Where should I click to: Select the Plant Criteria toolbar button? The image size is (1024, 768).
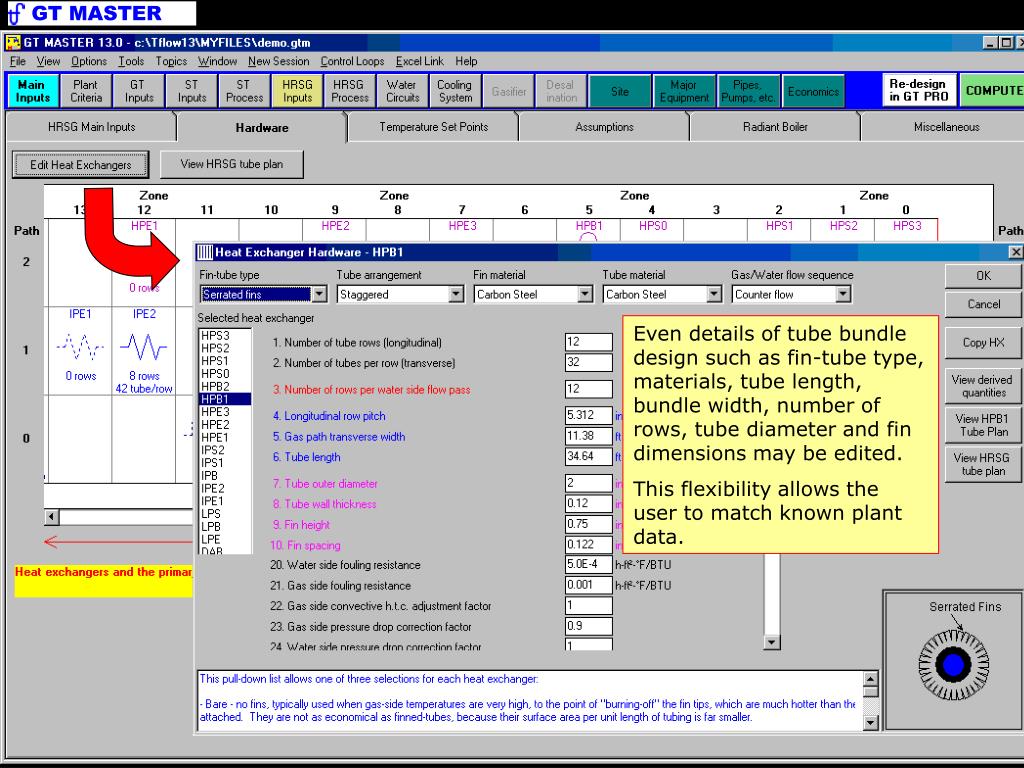(x=86, y=91)
